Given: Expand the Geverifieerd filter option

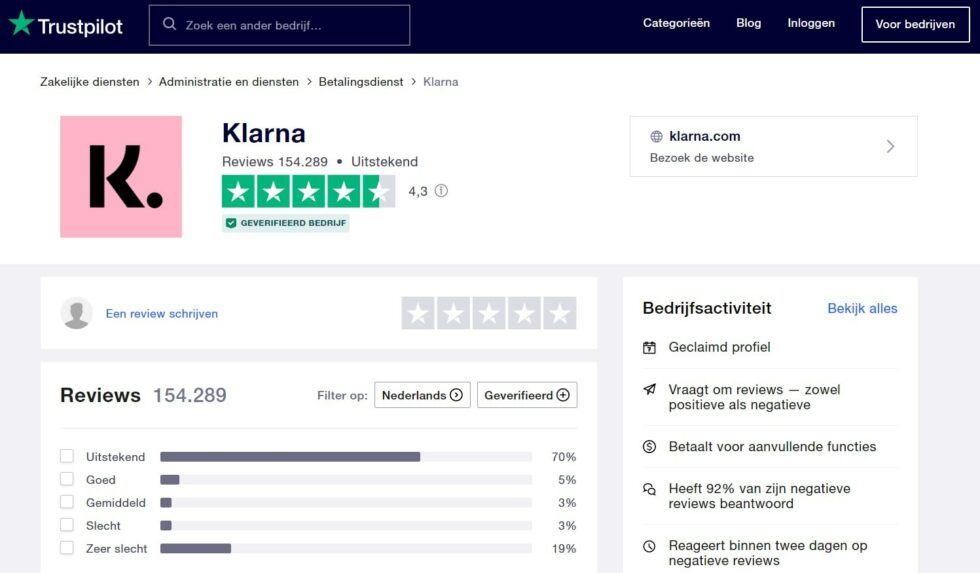Looking at the screenshot, I should [x=527, y=395].
